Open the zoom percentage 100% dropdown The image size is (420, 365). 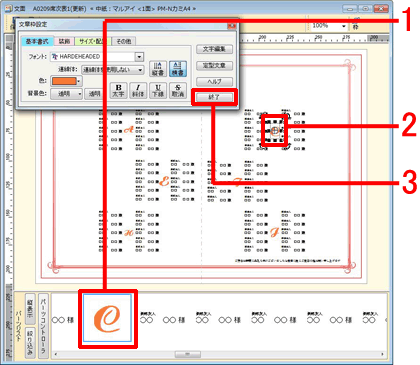[329, 26]
